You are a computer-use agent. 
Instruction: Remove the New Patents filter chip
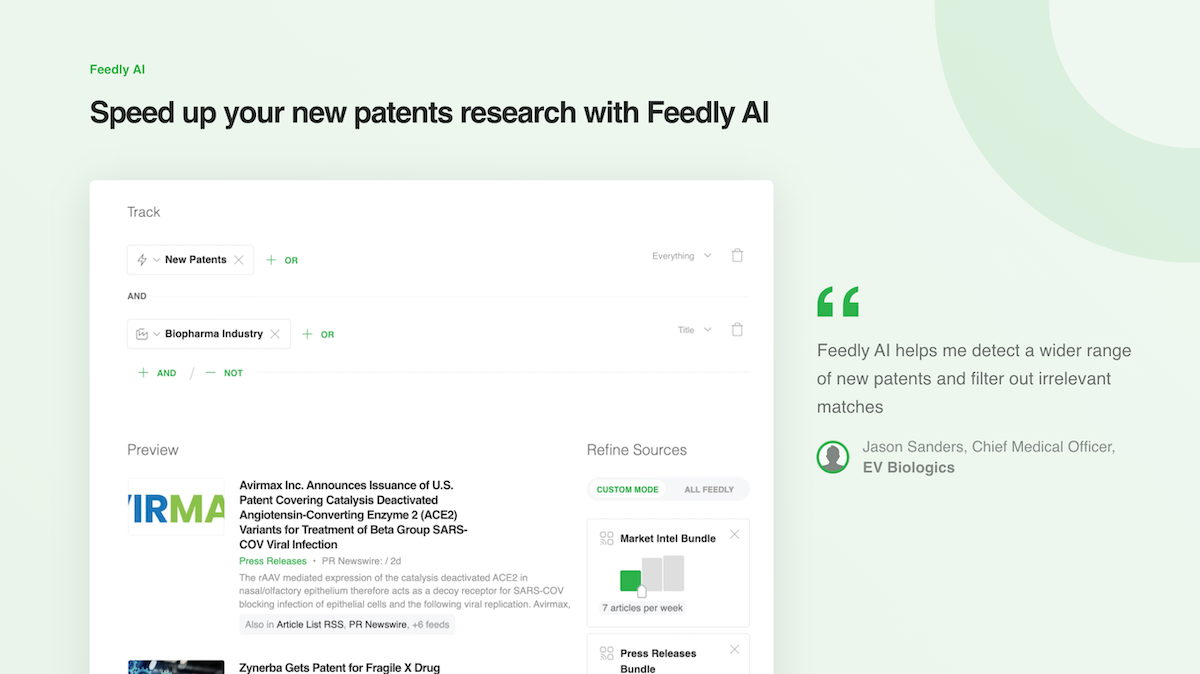pyautogui.click(x=239, y=260)
